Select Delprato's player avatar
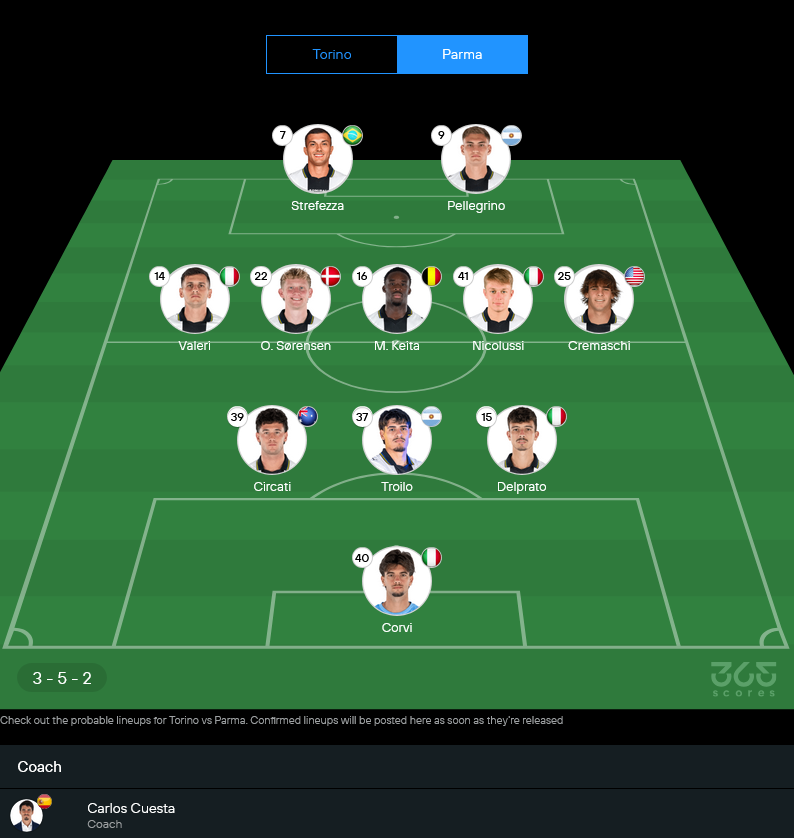This screenshot has height=838, width=794. (x=522, y=440)
